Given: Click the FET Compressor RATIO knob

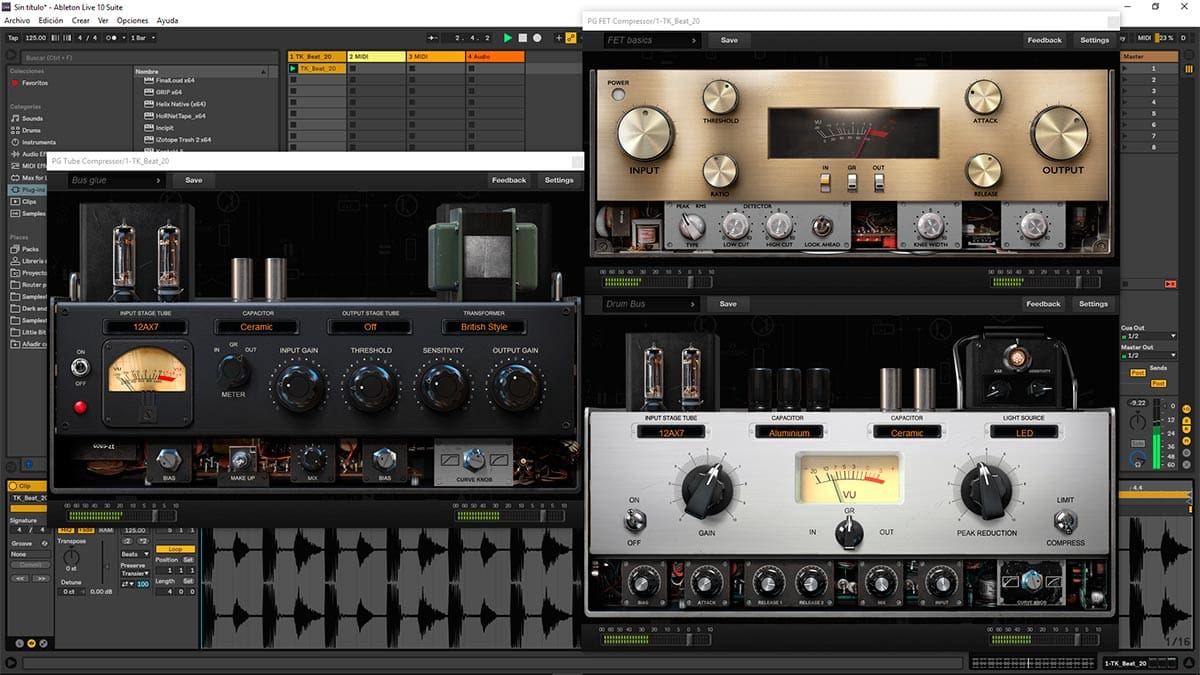Looking at the screenshot, I should coord(720,170).
